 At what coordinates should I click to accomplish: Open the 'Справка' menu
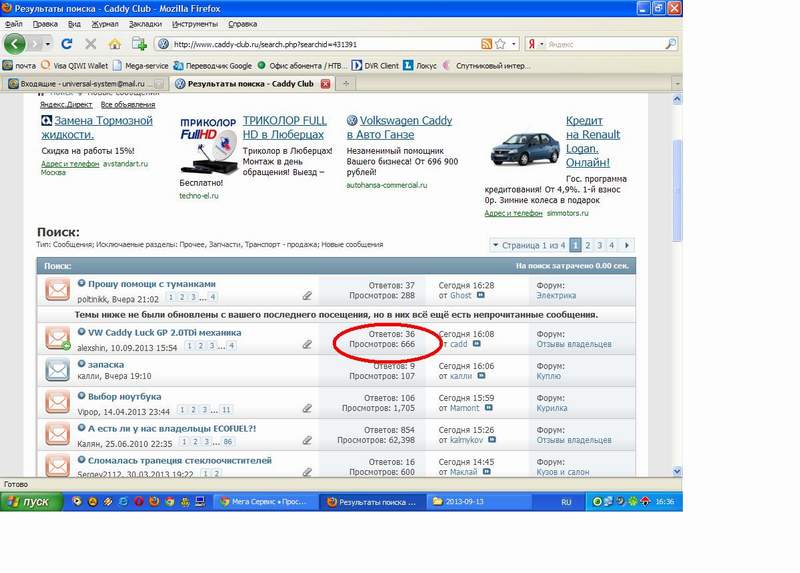(x=242, y=24)
